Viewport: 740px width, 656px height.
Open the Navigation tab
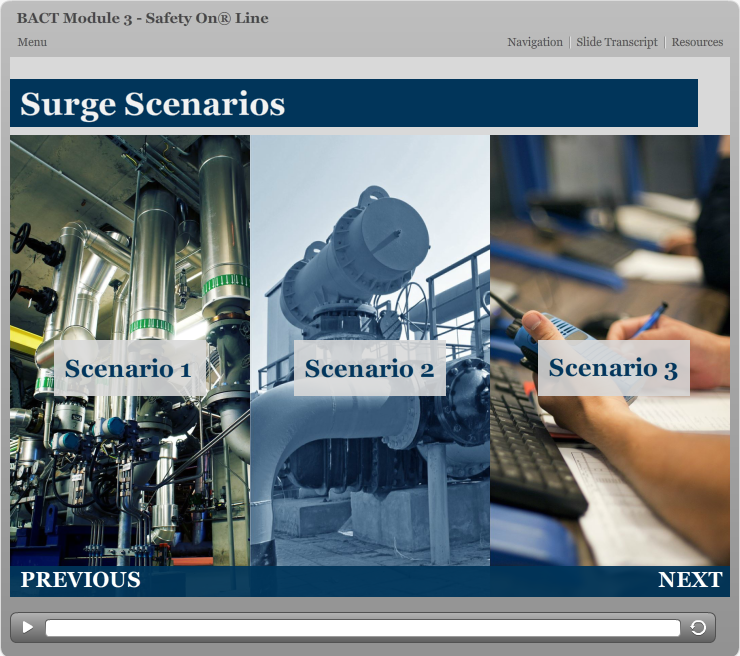point(535,42)
